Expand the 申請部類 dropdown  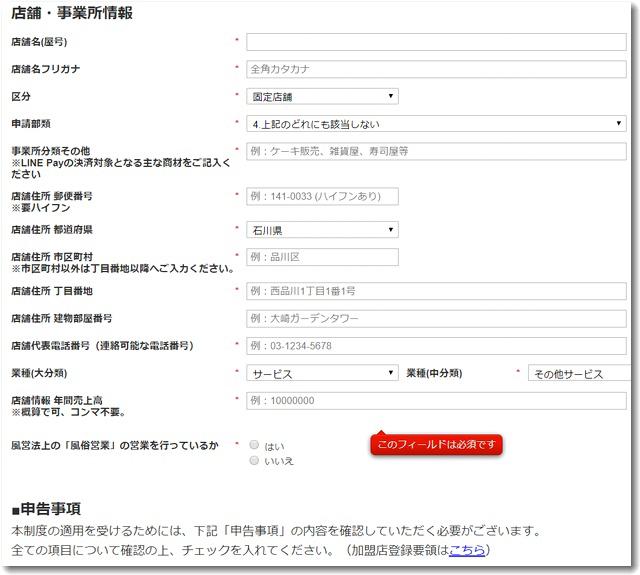(x=436, y=124)
